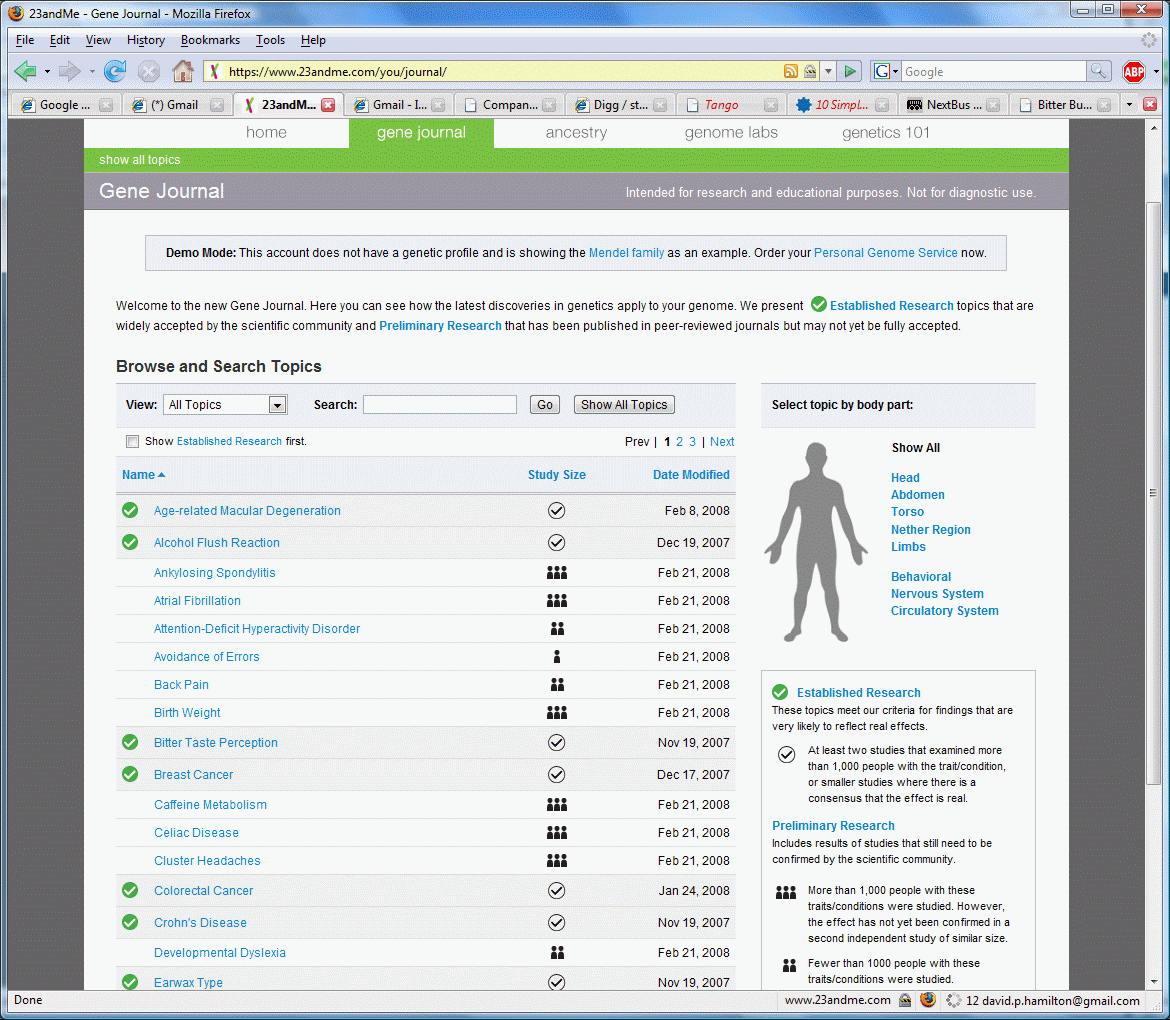Click green established check next to Breast Cancer
The image size is (1170, 1020).
tap(130, 774)
